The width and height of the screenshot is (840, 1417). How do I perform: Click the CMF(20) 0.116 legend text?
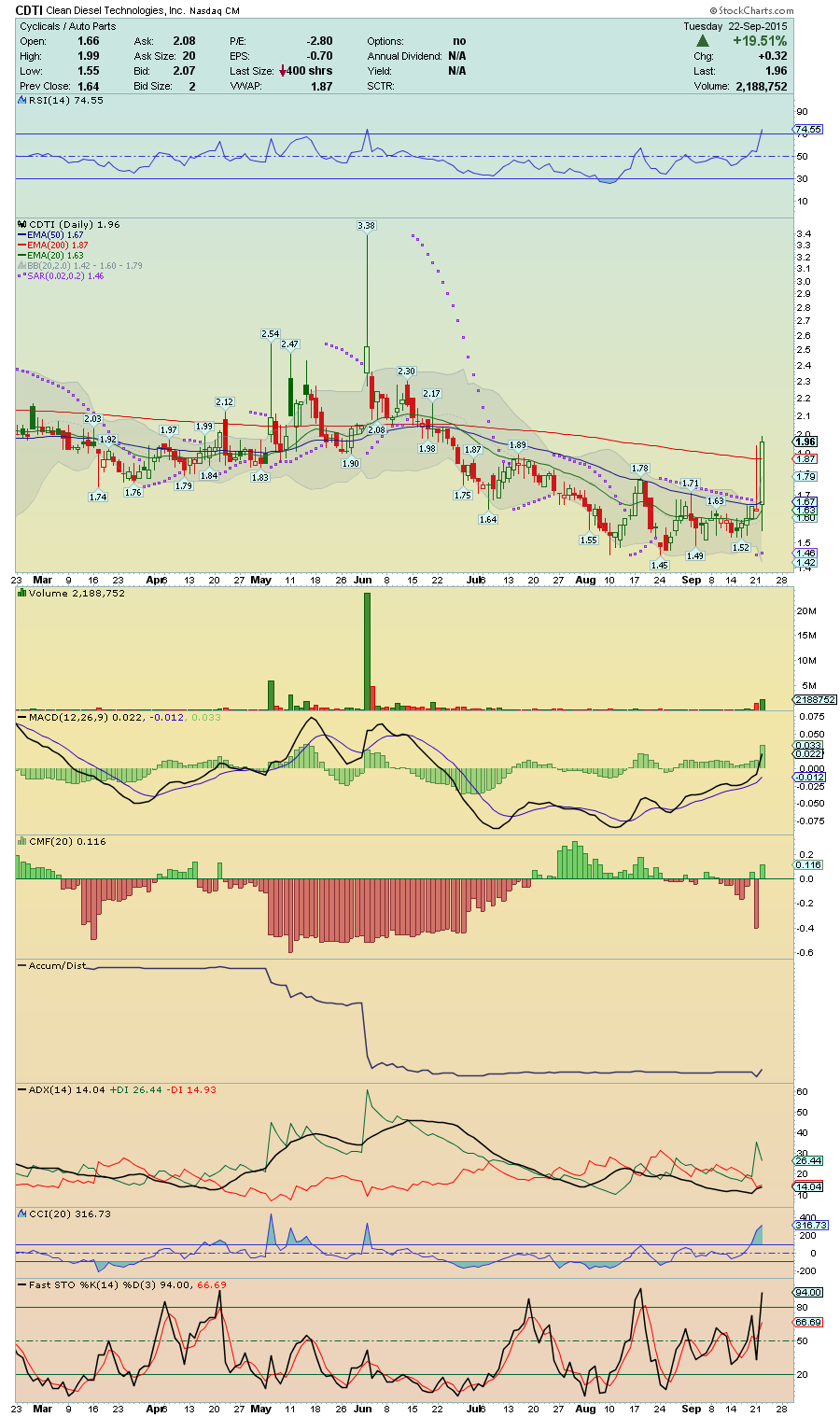pyautogui.click(x=67, y=841)
